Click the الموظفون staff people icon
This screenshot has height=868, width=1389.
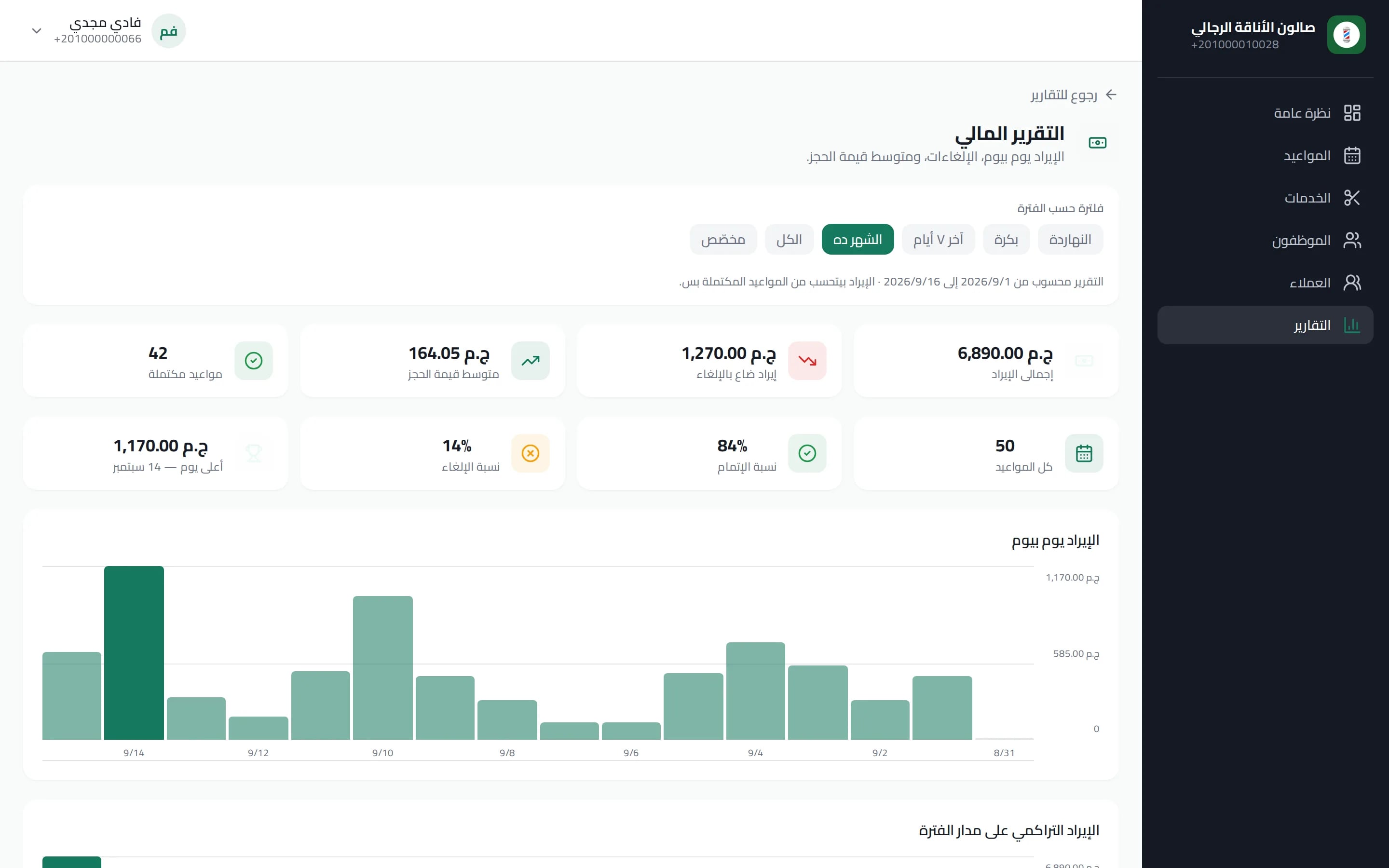coord(1352,240)
